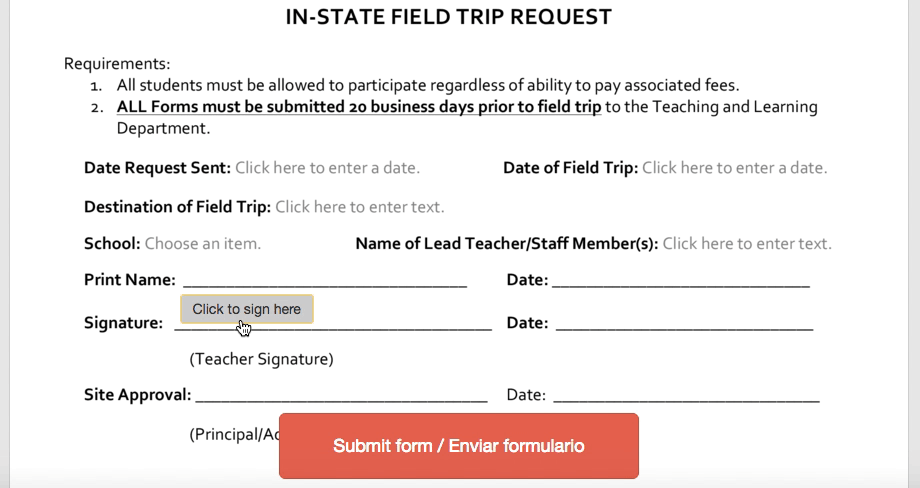The image size is (920, 488).
Task: Click the Signature line under the sign button
Action: pos(333,327)
